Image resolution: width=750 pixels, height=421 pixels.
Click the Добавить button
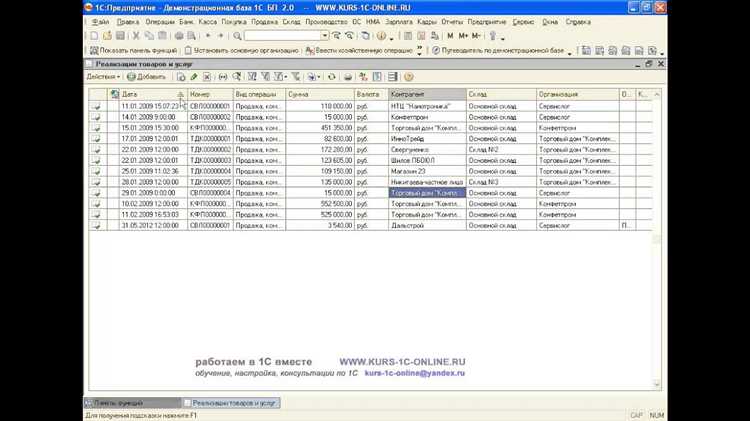point(146,77)
